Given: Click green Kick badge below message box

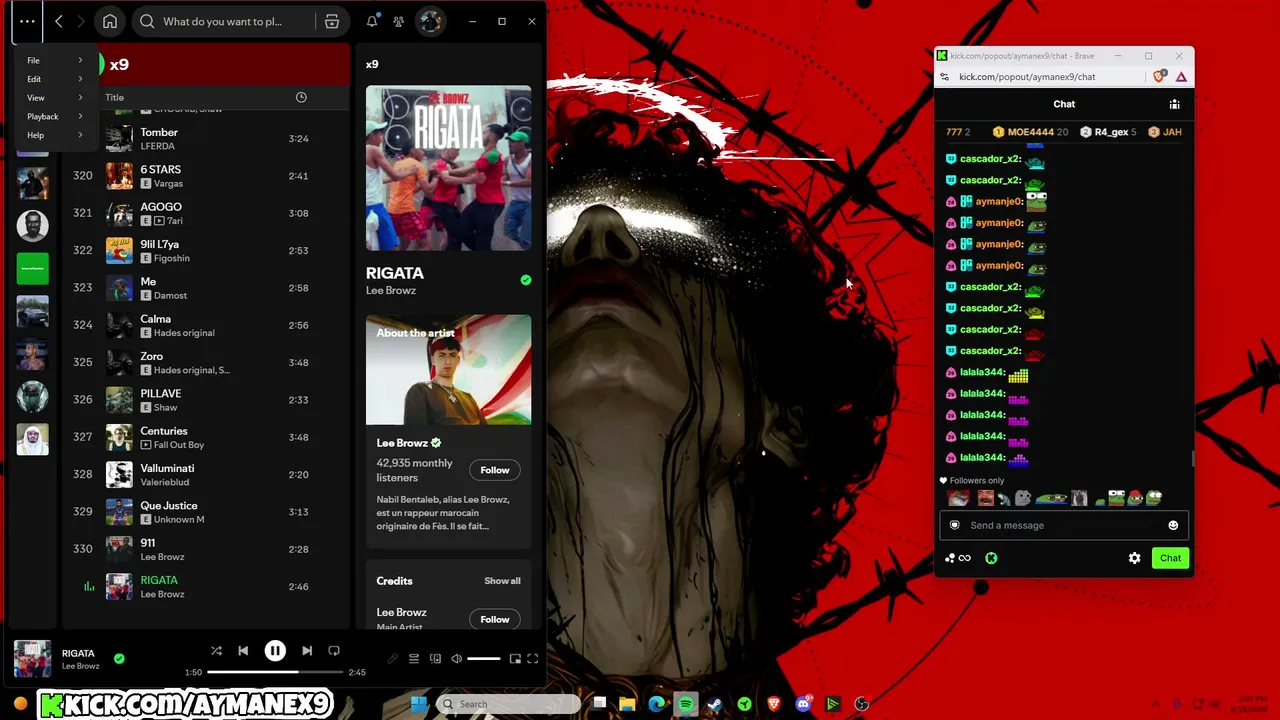Looking at the screenshot, I should (x=991, y=558).
